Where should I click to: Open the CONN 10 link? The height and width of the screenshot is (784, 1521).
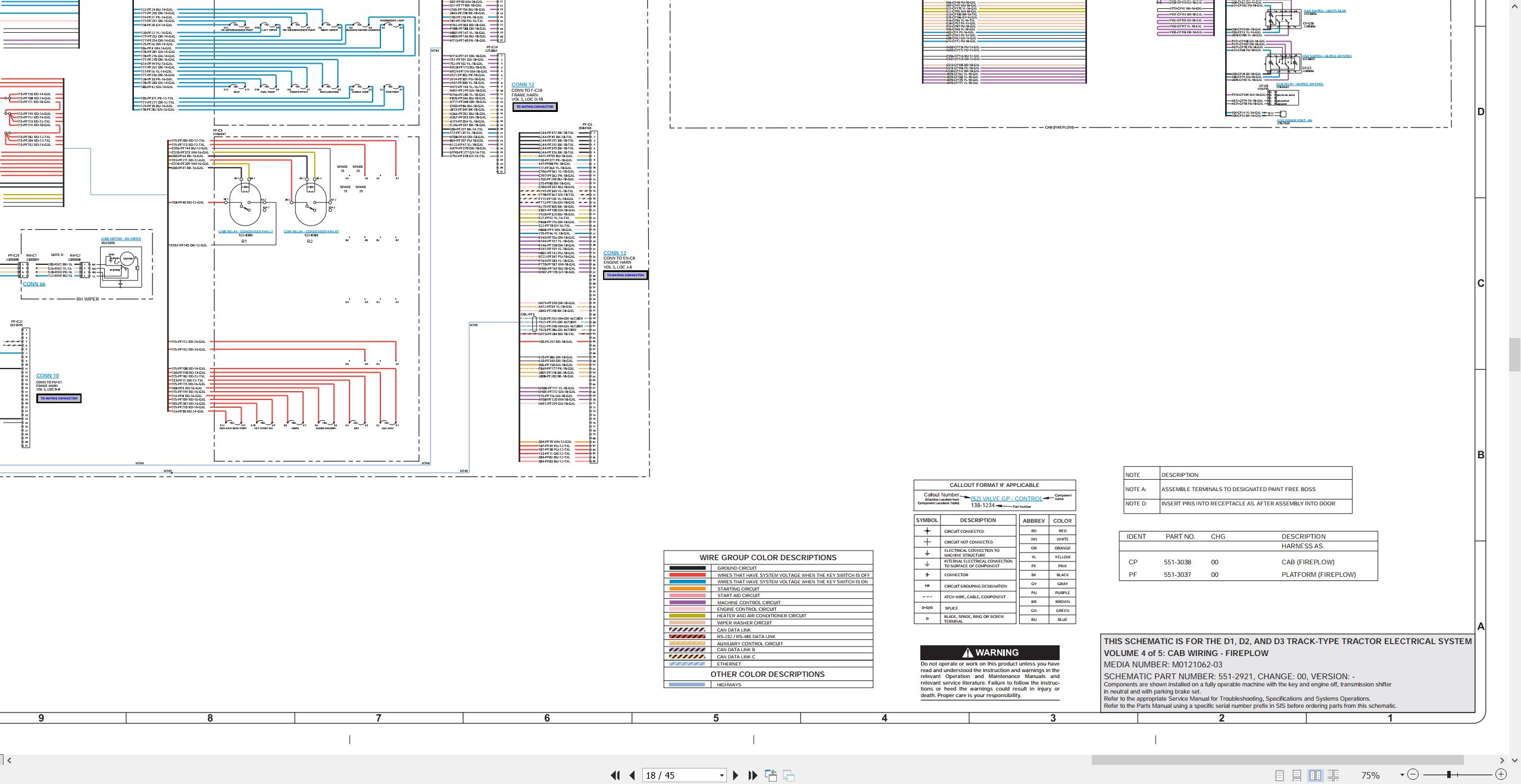coord(48,376)
